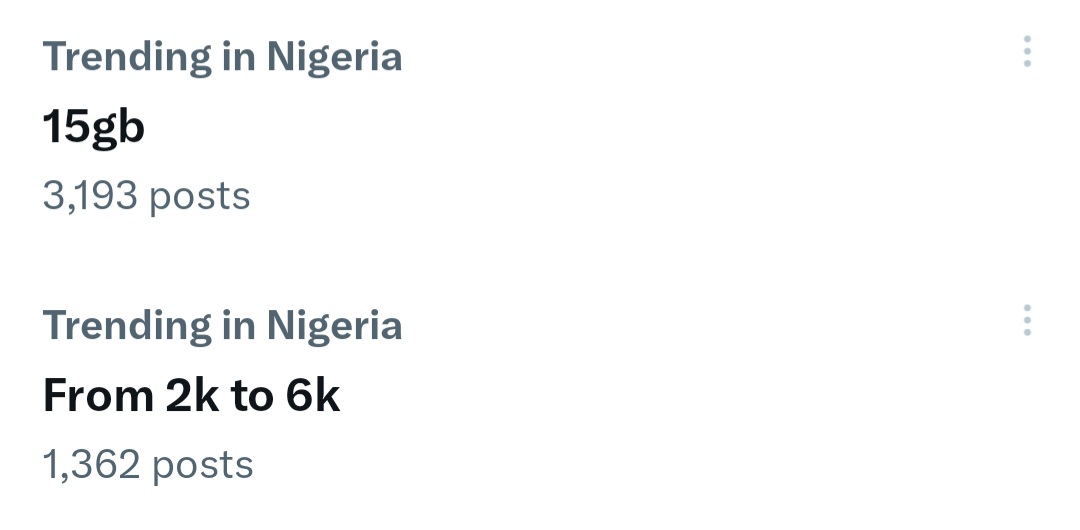Click the 1,362 posts count
The height and width of the screenshot is (530, 1080).
pyautogui.click(x=148, y=465)
